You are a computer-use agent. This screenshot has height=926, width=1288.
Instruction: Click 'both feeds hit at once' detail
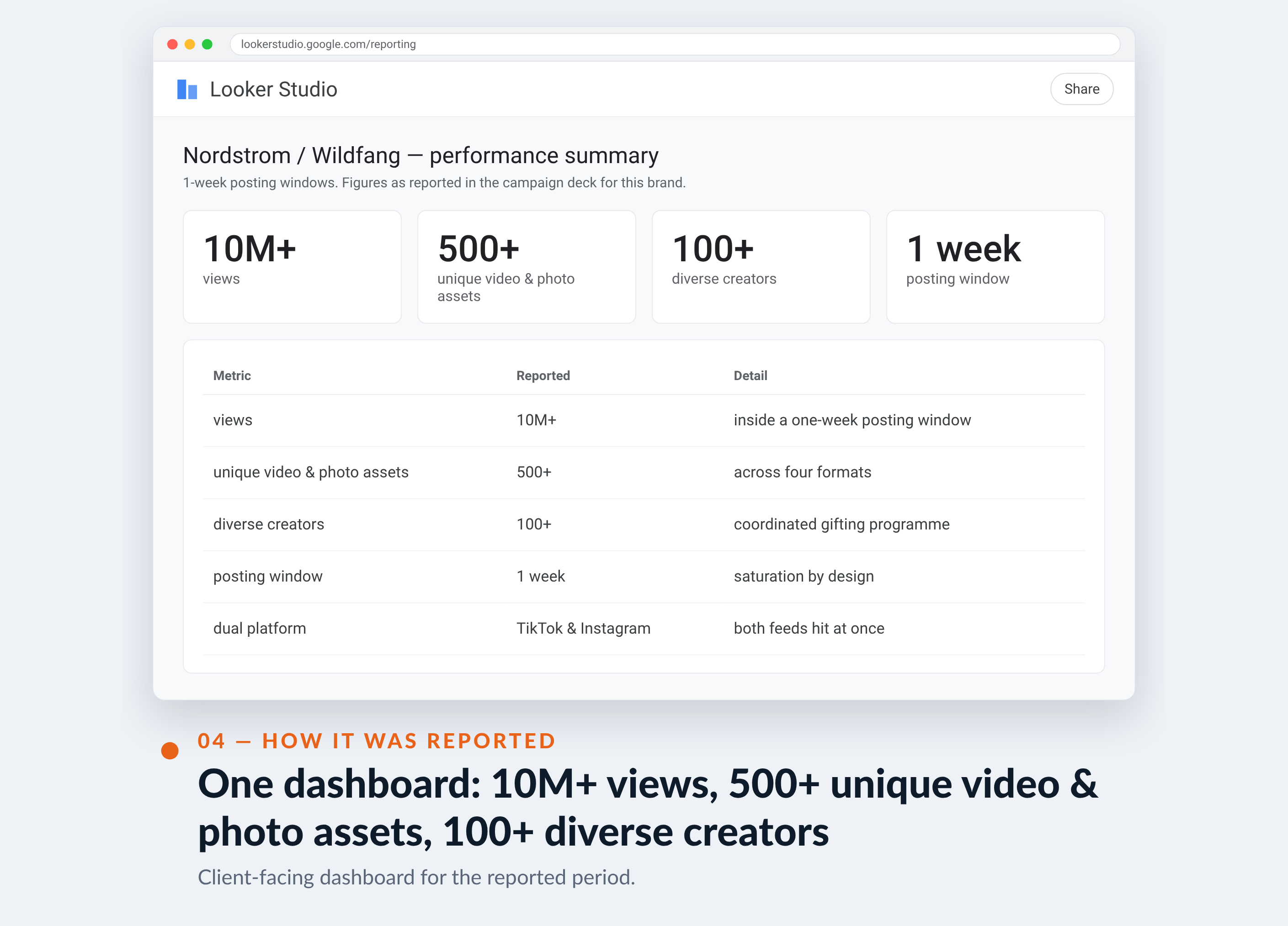[x=809, y=629]
